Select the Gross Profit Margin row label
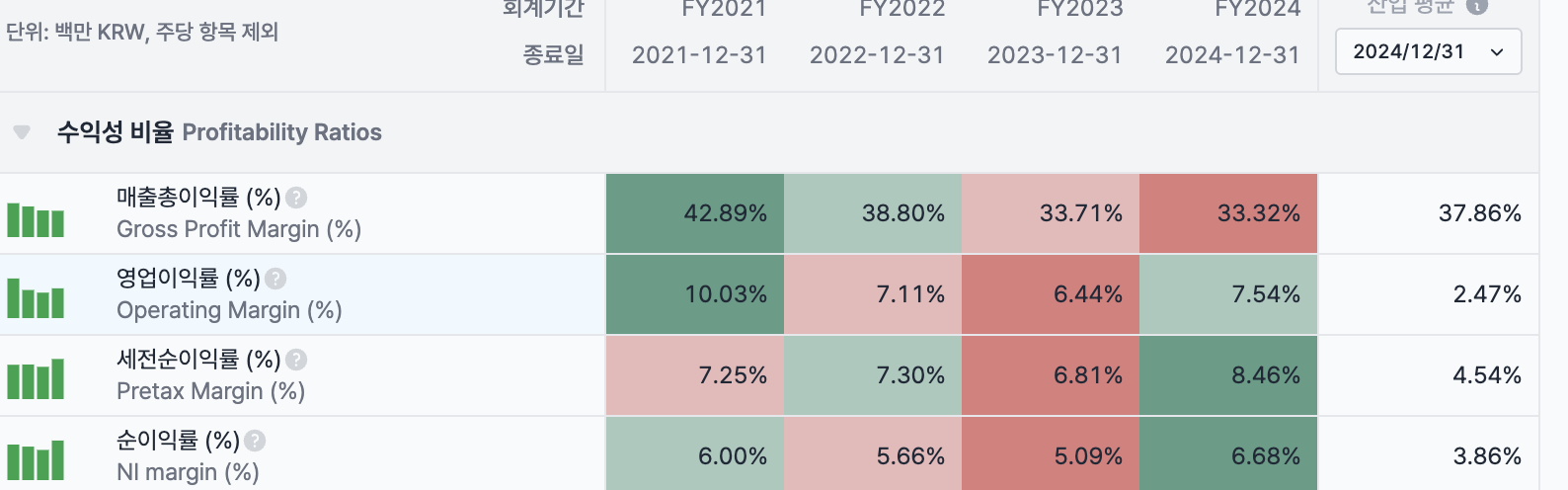 point(239,229)
